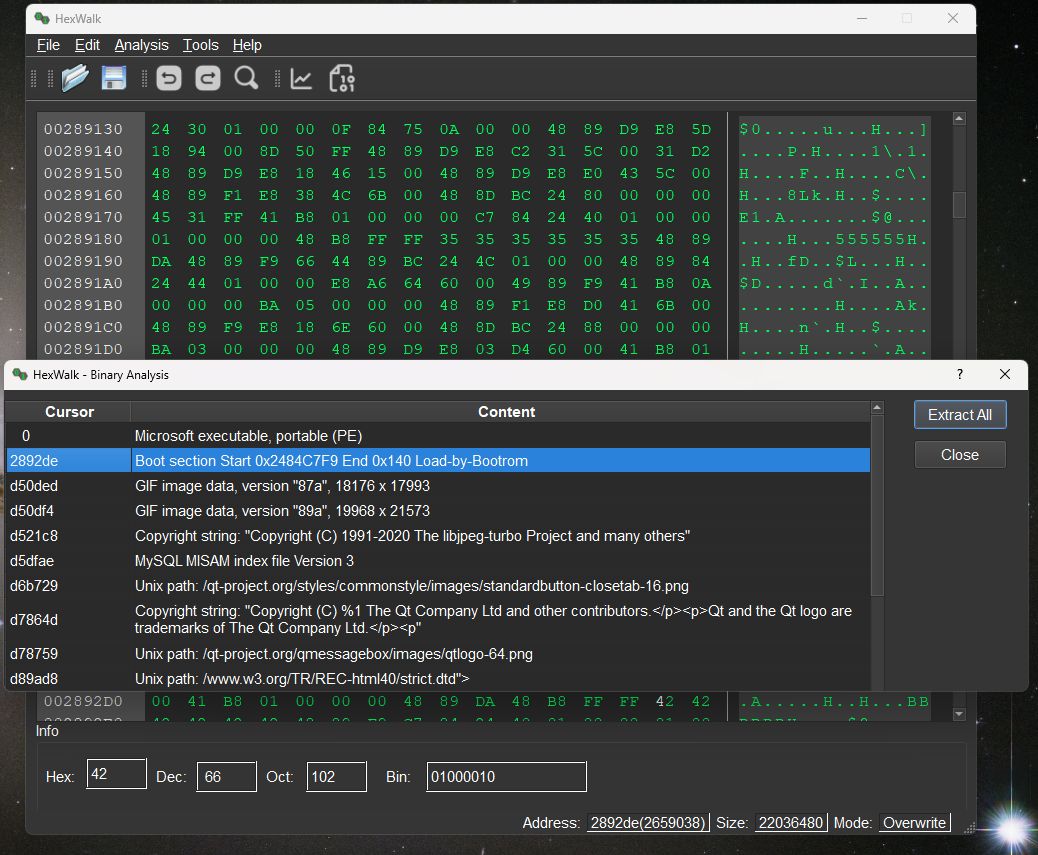Open the File menu

click(x=47, y=45)
